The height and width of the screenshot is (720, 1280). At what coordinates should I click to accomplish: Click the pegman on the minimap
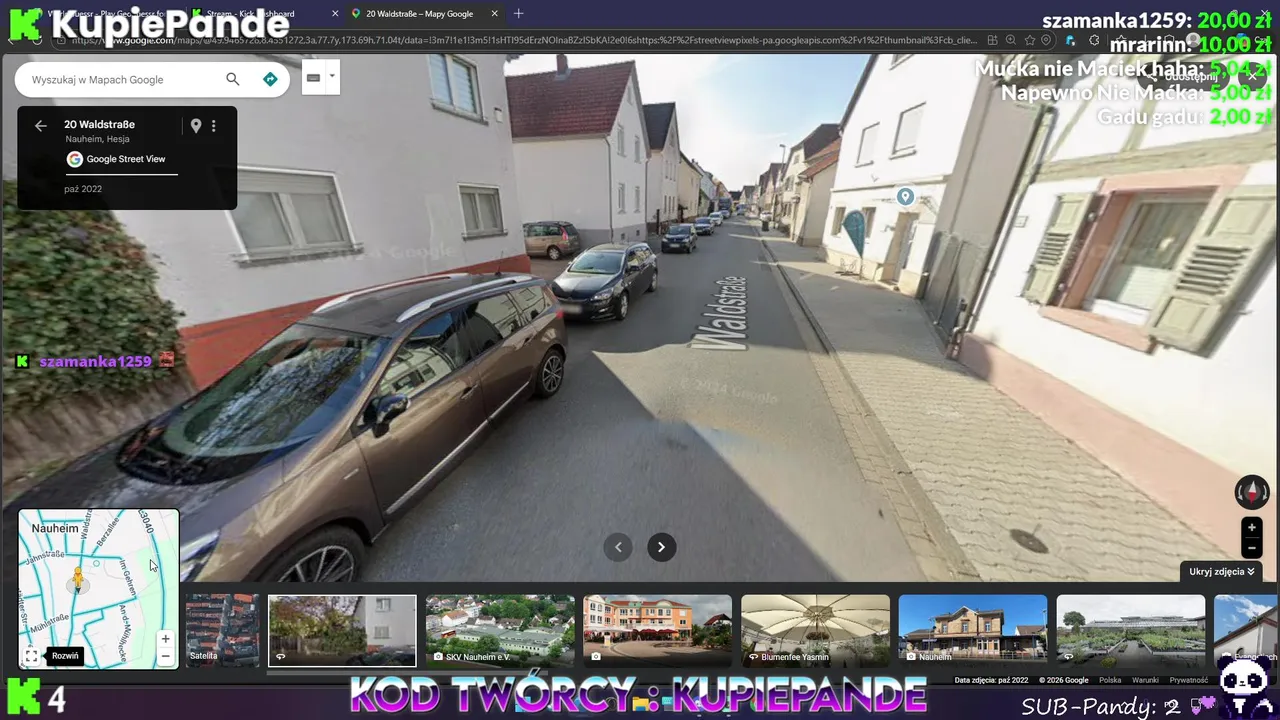78,578
